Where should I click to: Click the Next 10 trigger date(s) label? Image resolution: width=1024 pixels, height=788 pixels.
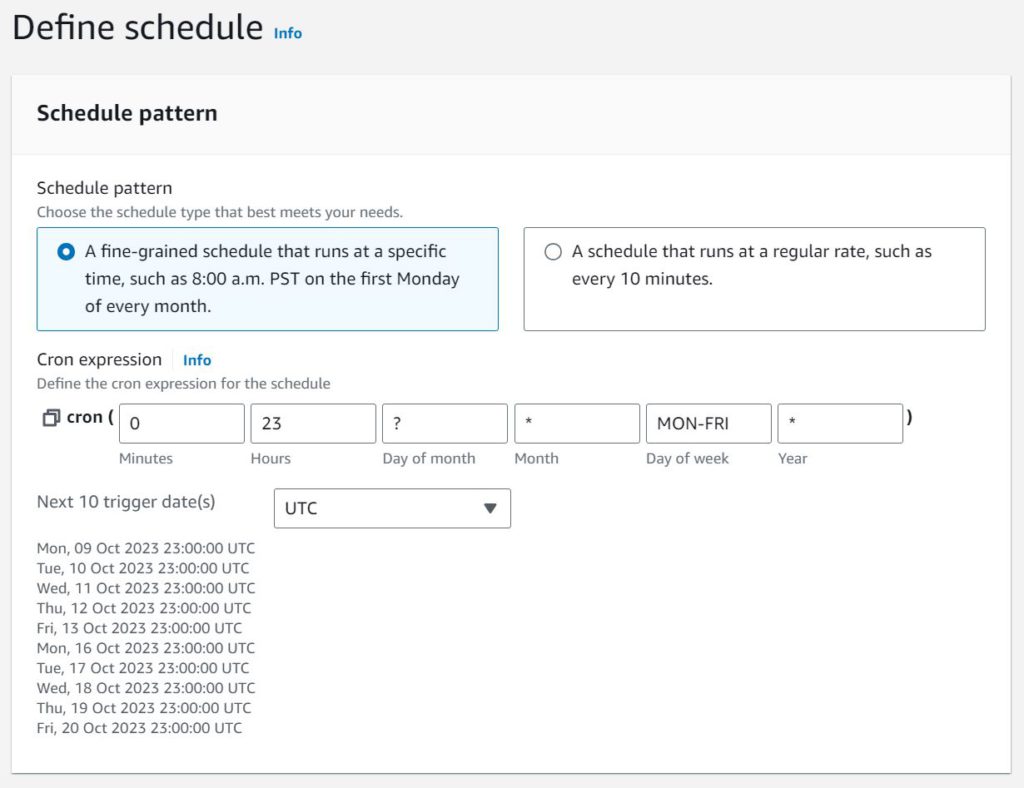tap(126, 502)
